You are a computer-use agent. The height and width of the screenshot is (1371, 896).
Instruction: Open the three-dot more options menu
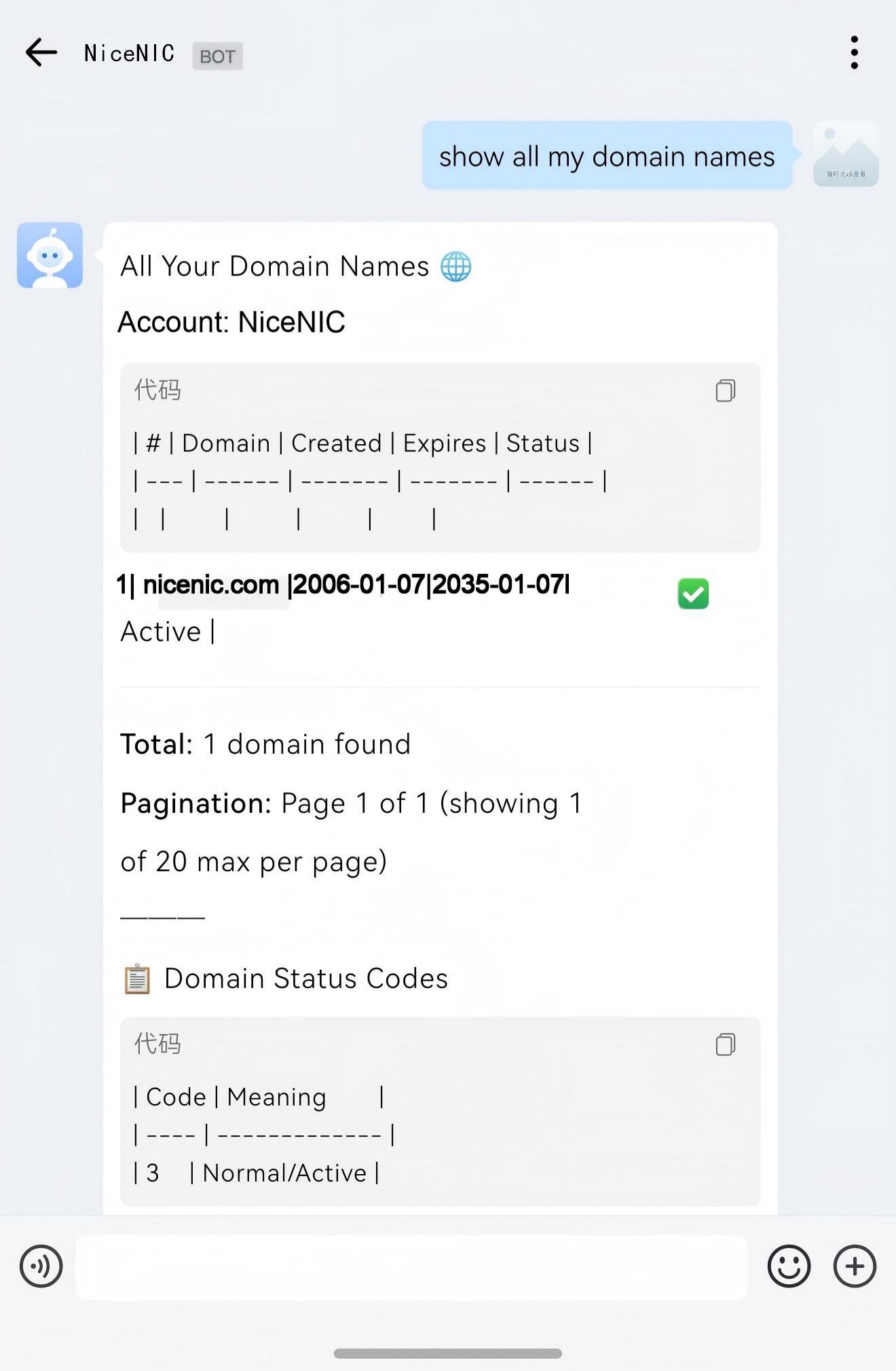point(854,52)
